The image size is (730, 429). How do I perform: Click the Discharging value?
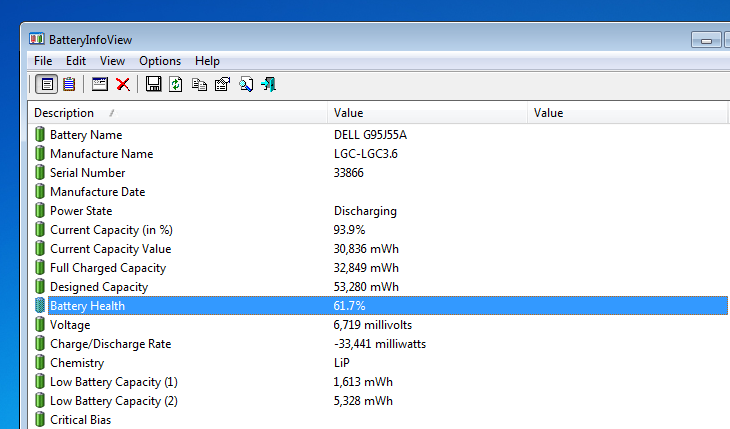365,211
